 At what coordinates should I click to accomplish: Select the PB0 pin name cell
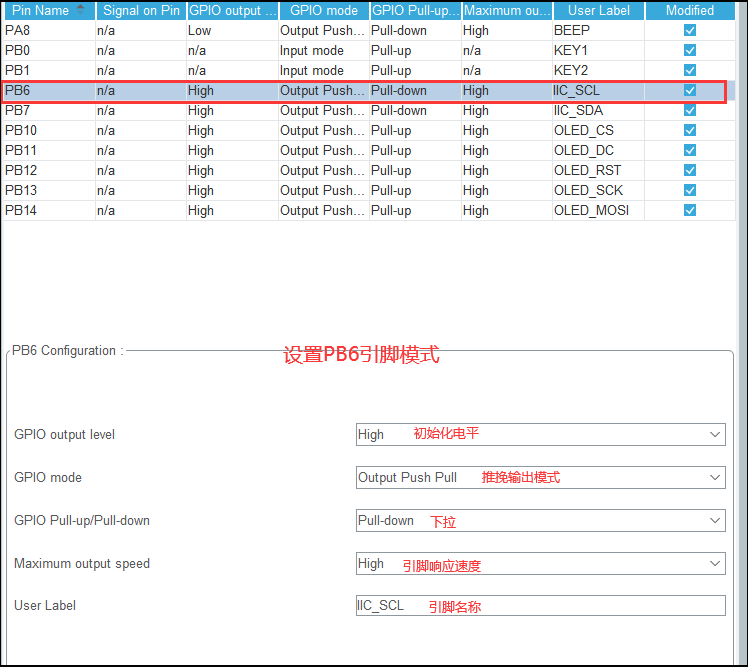click(x=49, y=51)
